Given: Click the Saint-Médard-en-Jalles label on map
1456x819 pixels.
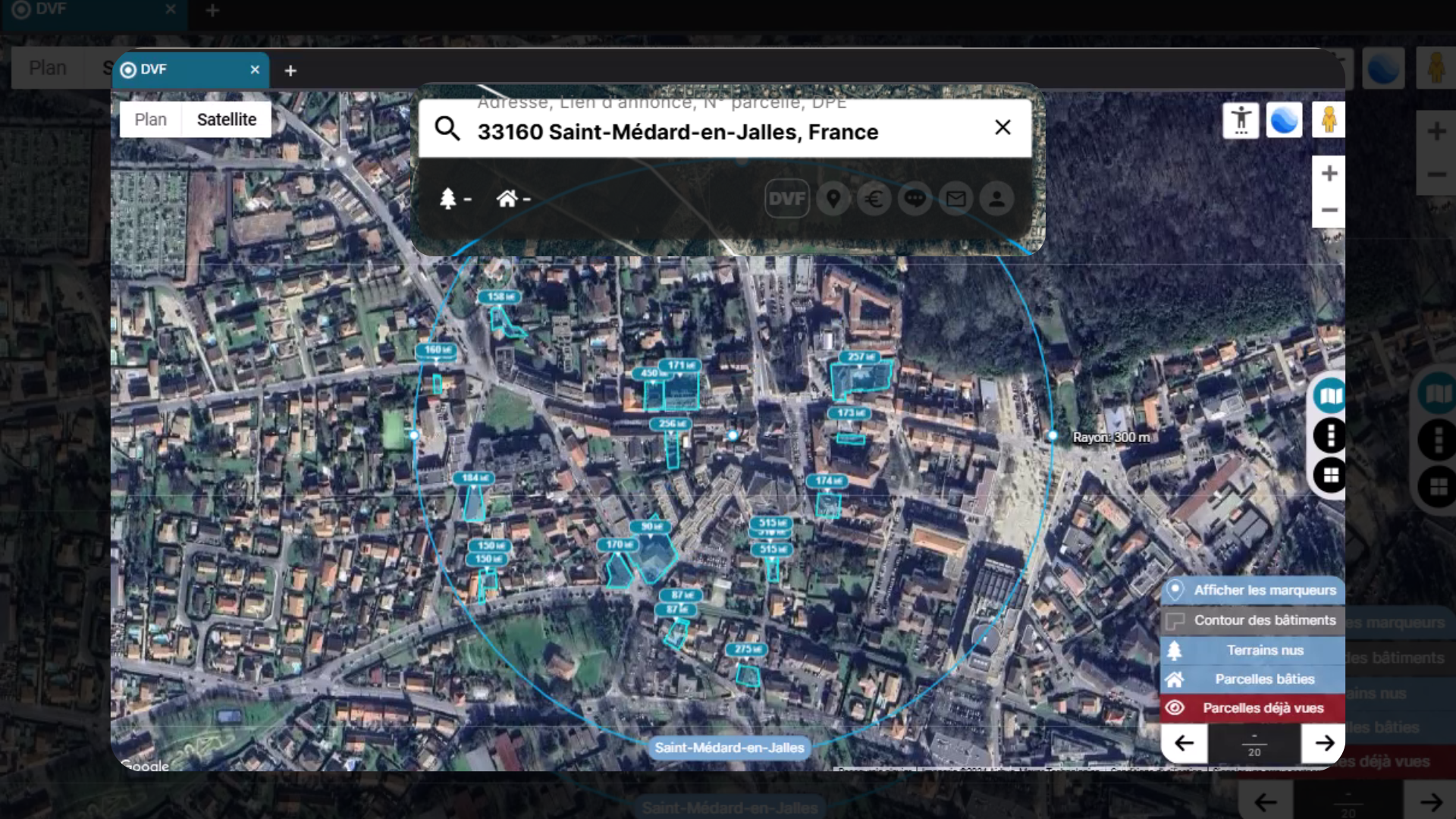Looking at the screenshot, I should [x=730, y=748].
